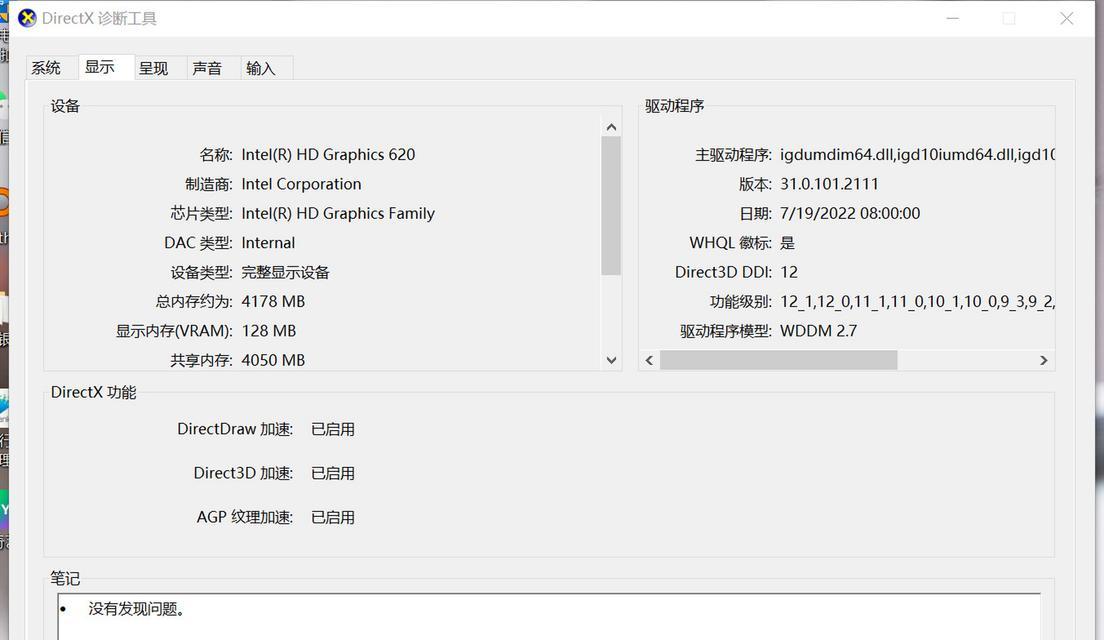Click the 功能级别 label
The width and height of the screenshot is (1104, 640).
point(741,302)
